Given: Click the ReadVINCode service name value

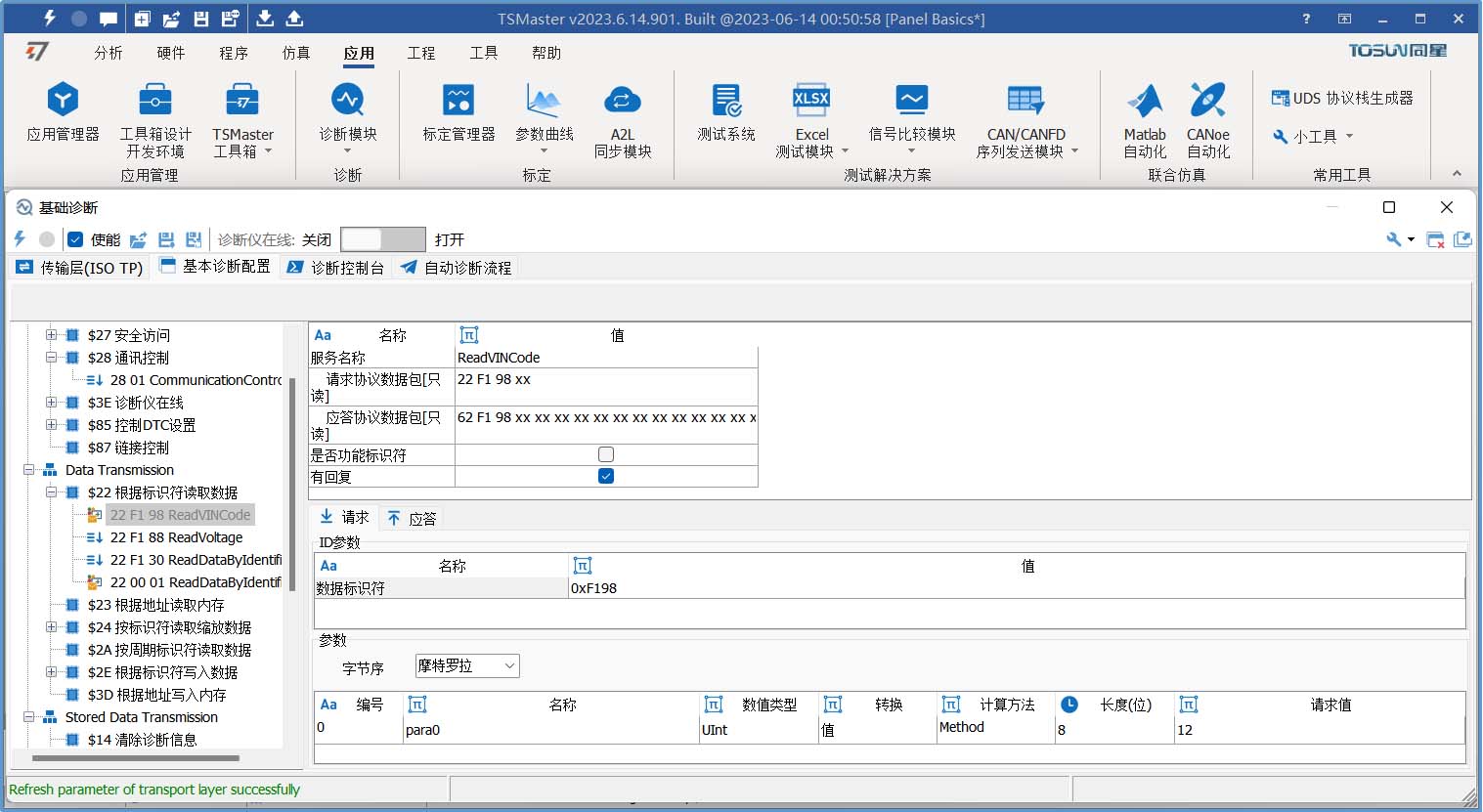Looking at the screenshot, I should [x=606, y=358].
